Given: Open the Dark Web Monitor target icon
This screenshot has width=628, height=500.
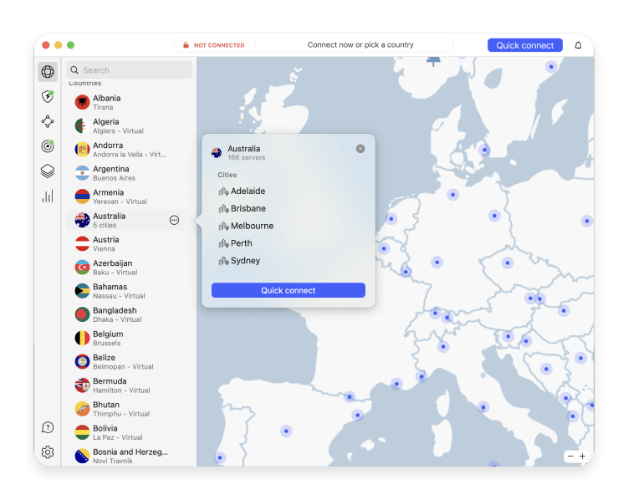Looking at the screenshot, I should click(x=48, y=146).
